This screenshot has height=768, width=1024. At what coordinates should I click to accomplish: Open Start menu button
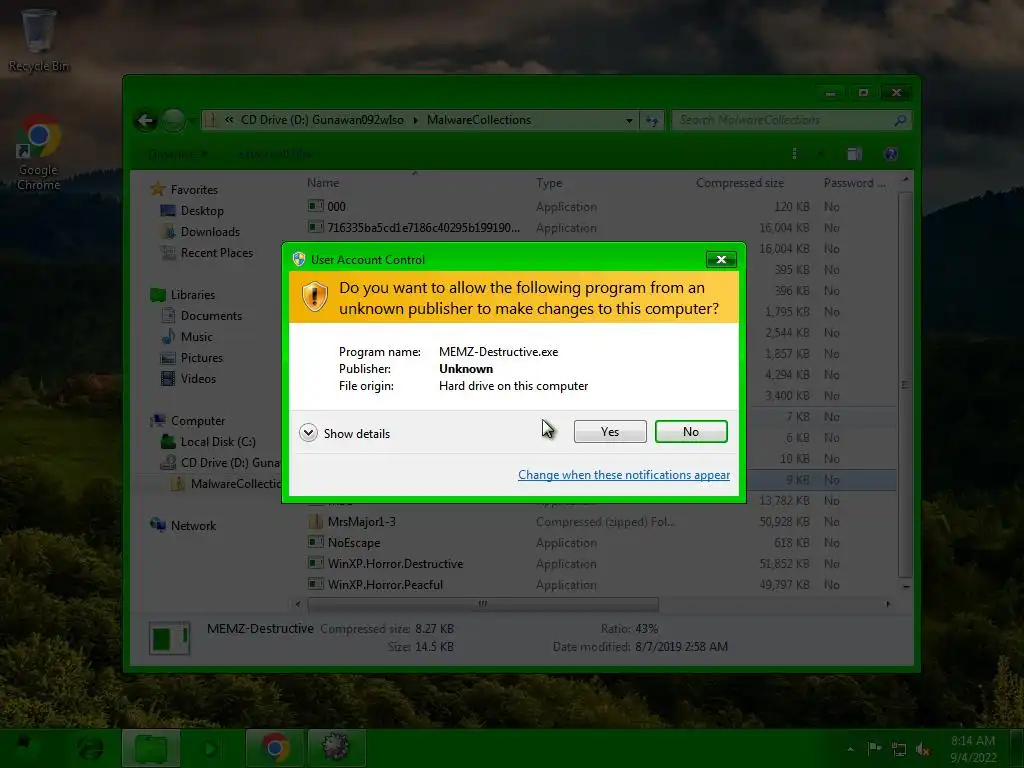click(25, 746)
